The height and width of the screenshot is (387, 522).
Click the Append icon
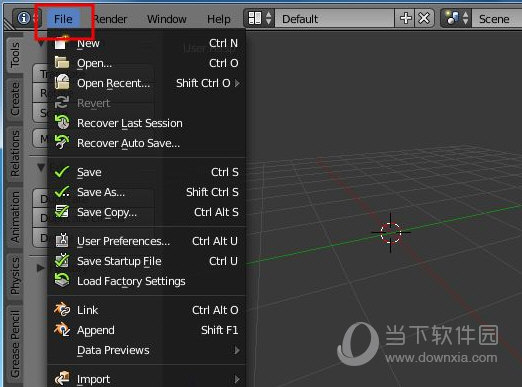62,330
